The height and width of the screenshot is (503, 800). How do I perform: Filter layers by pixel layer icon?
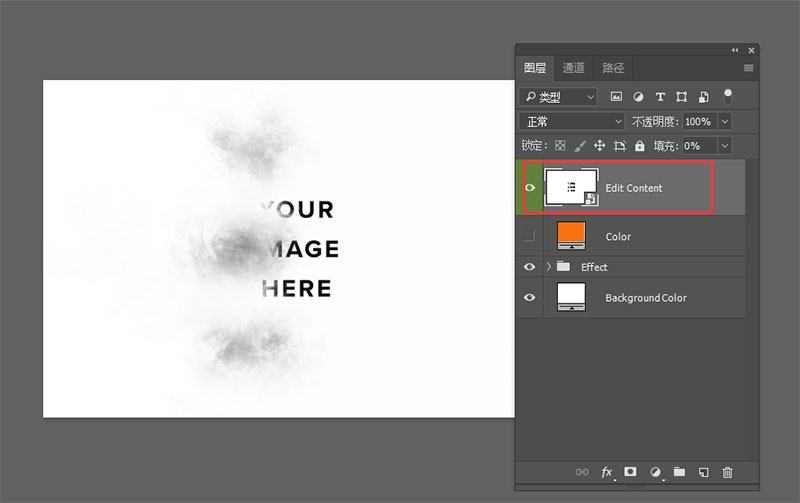616,96
